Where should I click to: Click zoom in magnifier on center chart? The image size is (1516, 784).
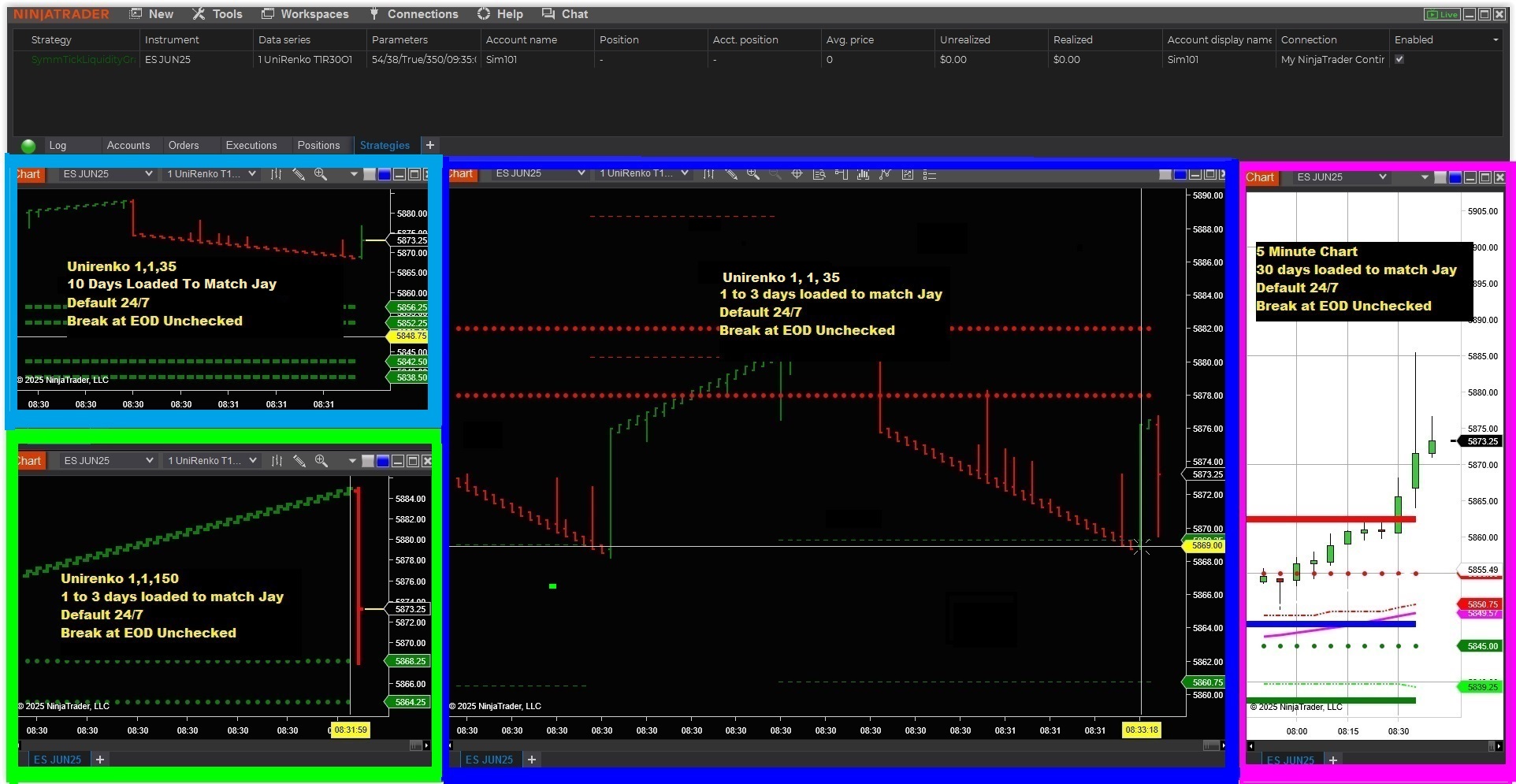pos(753,174)
